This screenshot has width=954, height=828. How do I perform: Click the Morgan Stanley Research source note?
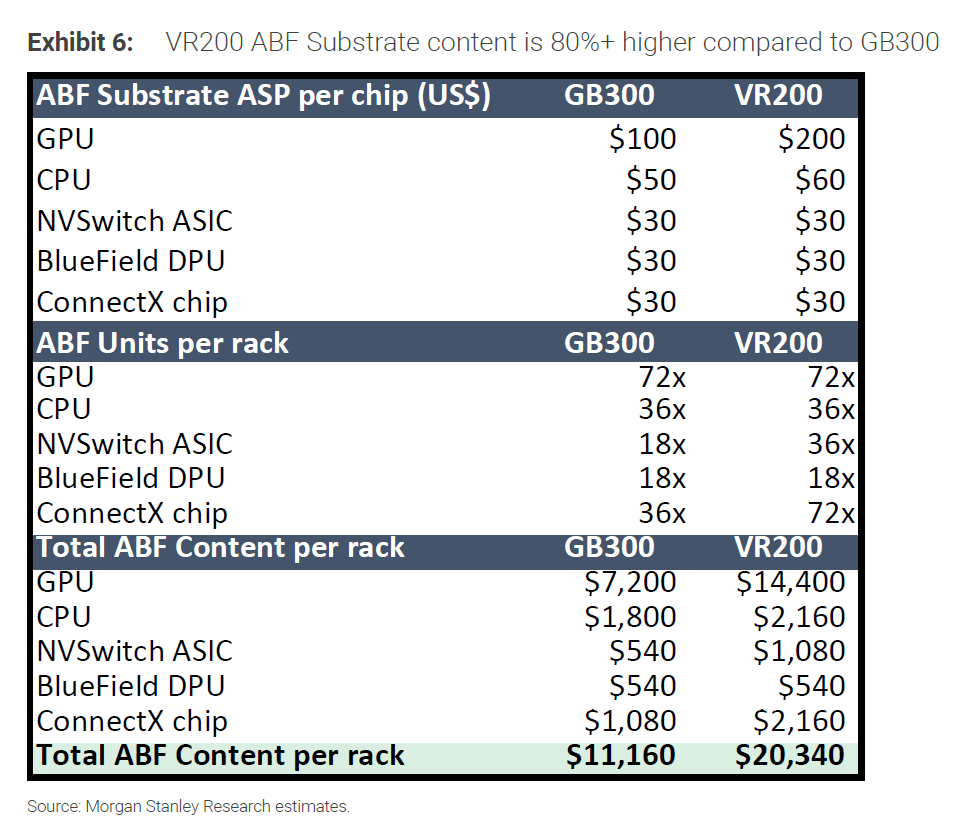189,807
